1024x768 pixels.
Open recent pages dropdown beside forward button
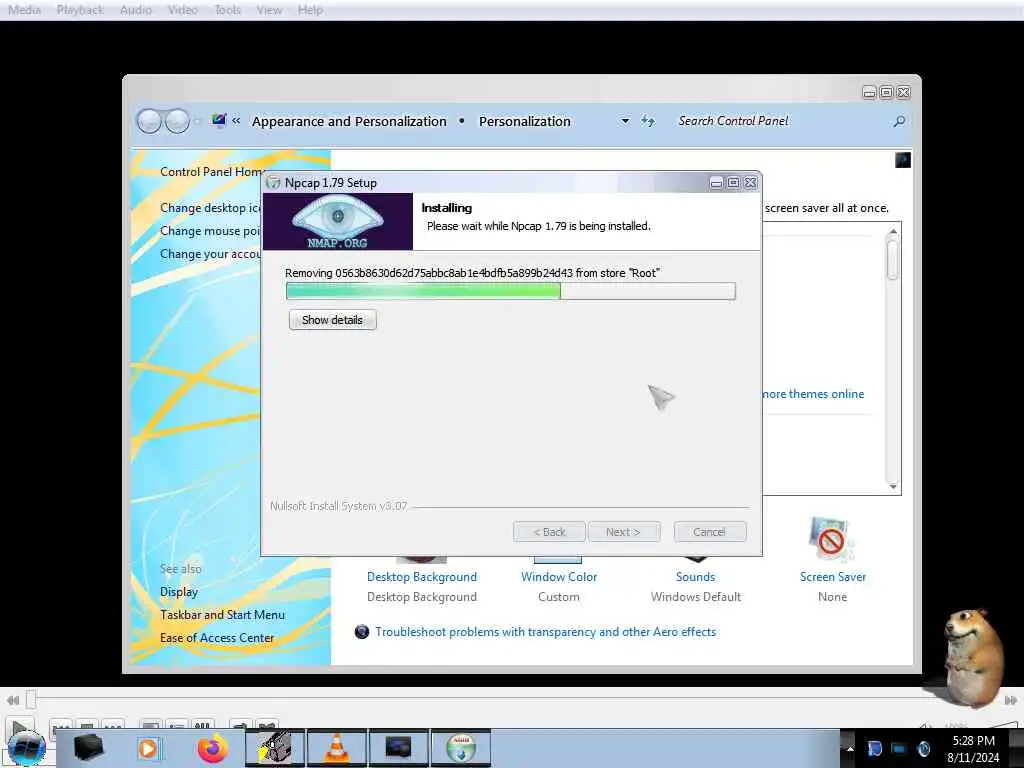point(197,121)
